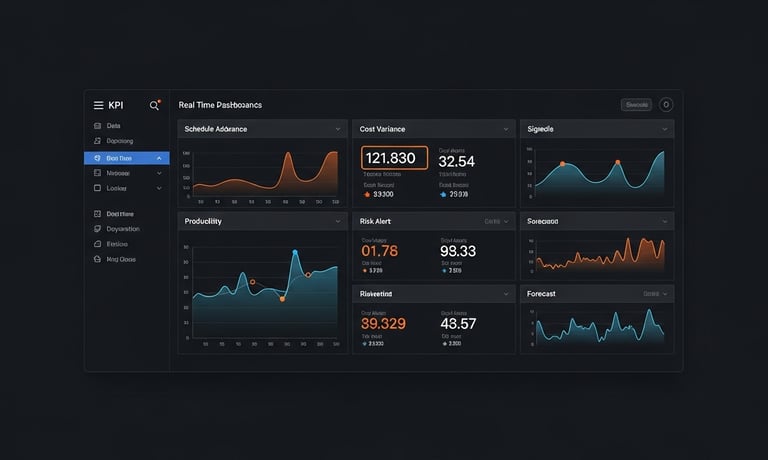Click the last sidebar item icon

tap(97, 259)
